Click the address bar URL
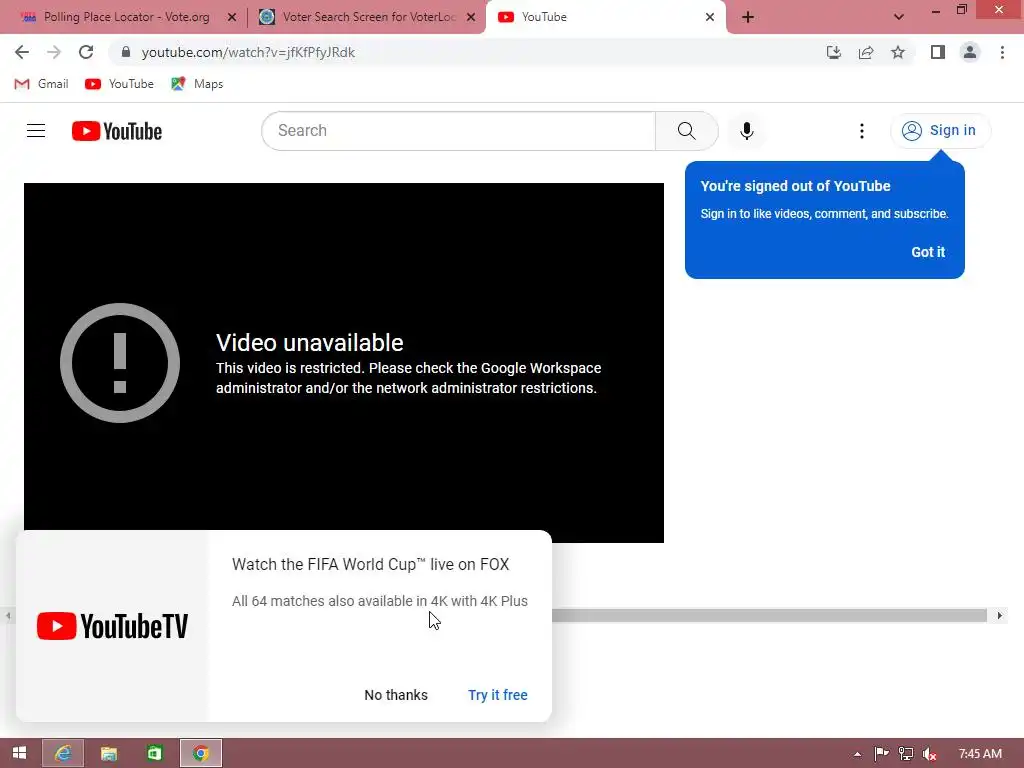The image size is (1024, 768). coord(248,52)
